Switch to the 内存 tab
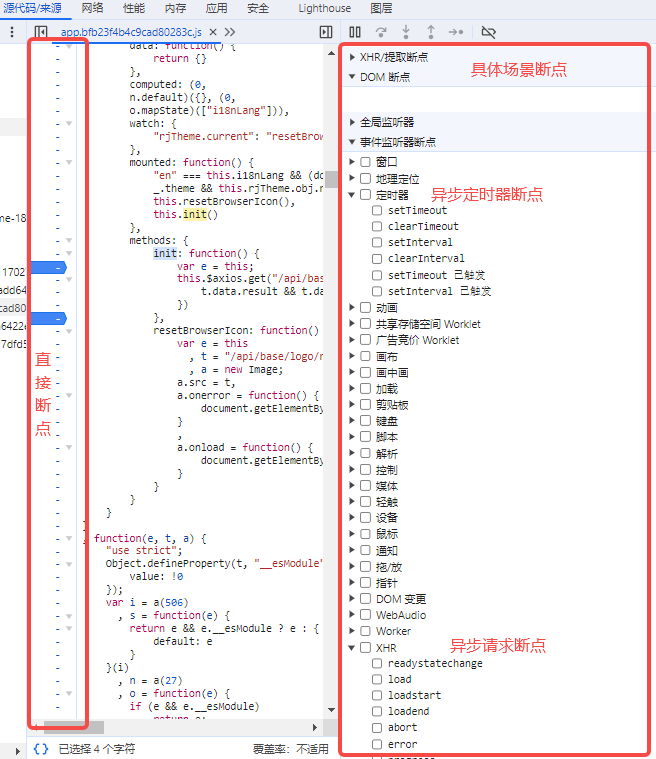The width and height of the screenshot is (656, 759). (175, 8)
